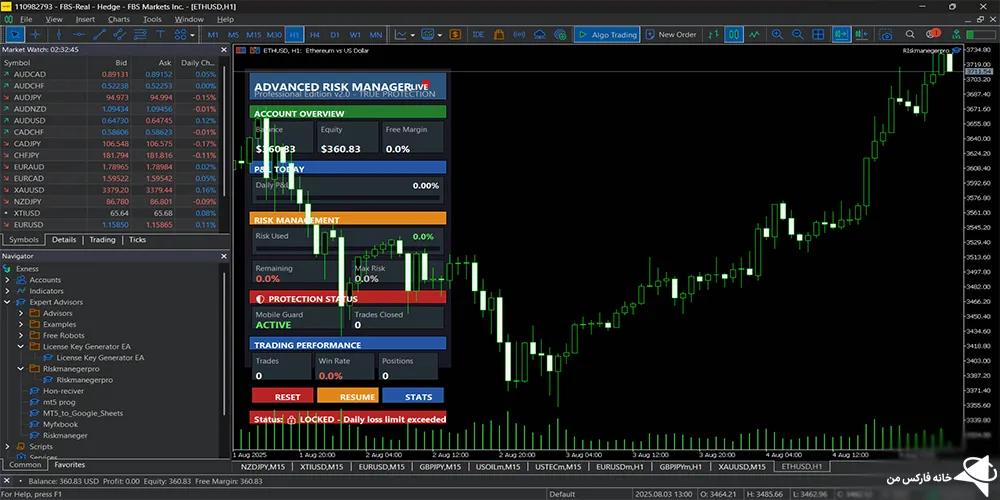
Task: Toggle Algo Trading on or off
Action: click(607, 35)
